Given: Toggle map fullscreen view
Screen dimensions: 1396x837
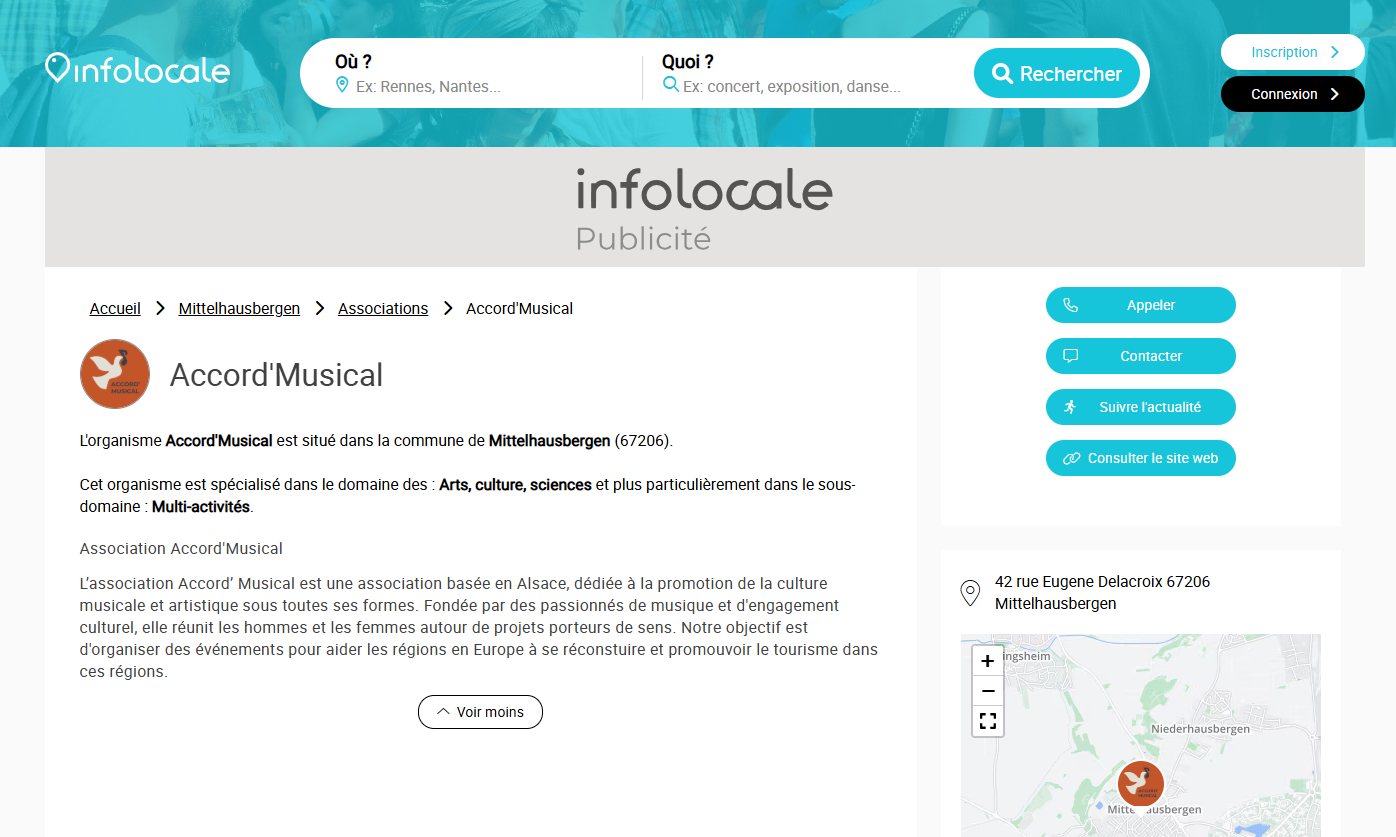Looking at the screenshot, I should (x=988, y=721).
